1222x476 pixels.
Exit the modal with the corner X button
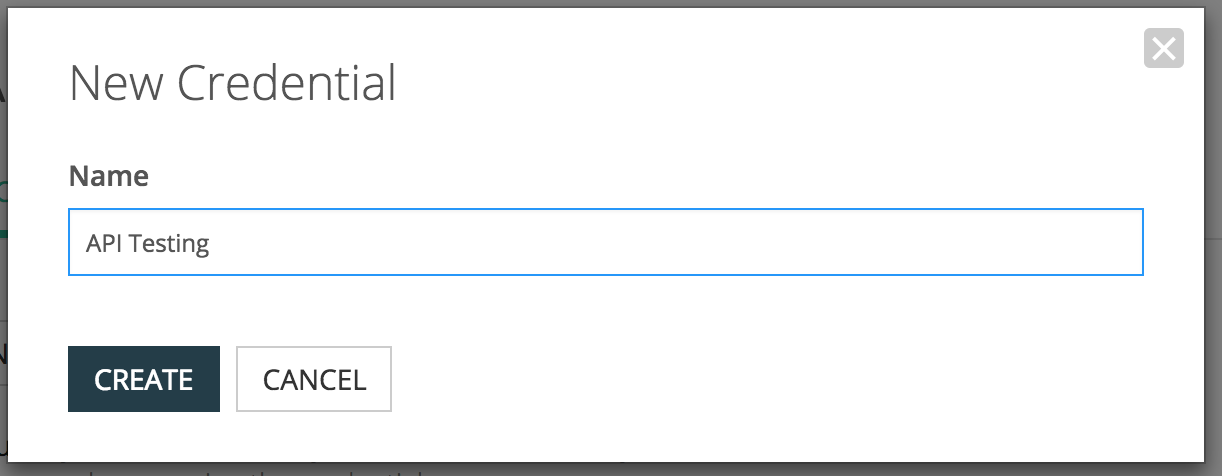tap(1163, 49)
